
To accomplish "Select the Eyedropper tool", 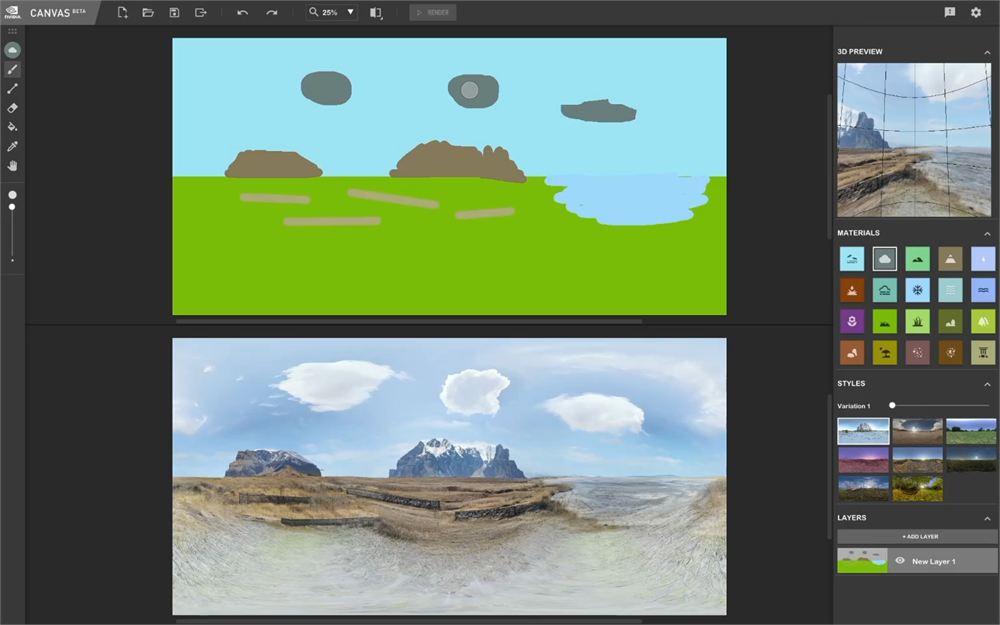I will (x=12, y=146).
